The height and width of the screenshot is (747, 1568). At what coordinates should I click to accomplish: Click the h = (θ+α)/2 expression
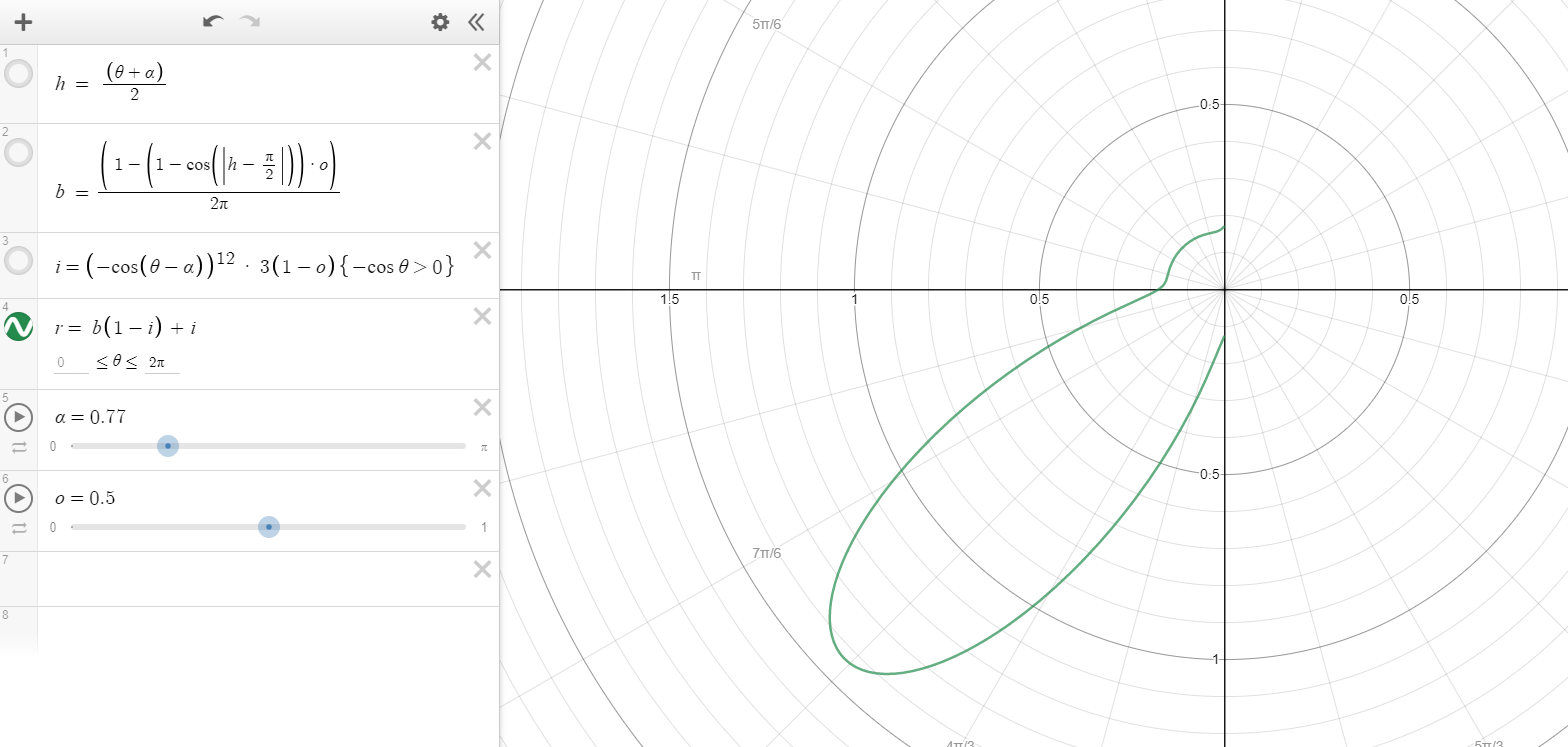coord(110,83)
